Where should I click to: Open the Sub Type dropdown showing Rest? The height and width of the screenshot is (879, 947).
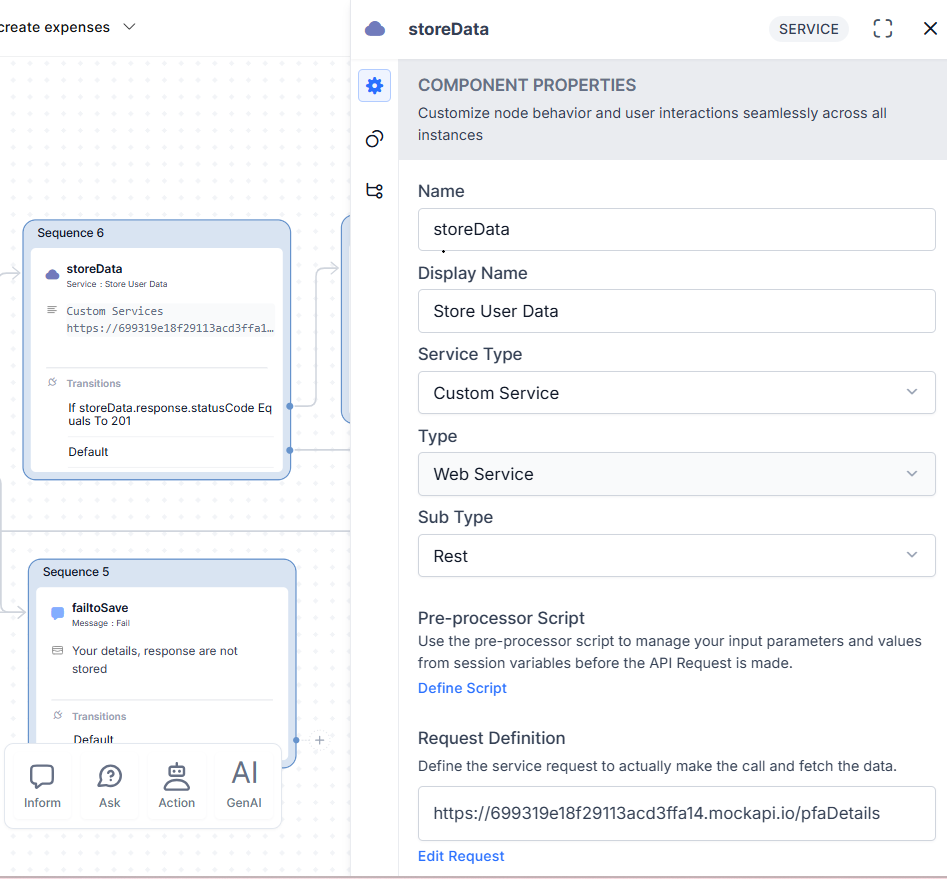pyautogui.click(x=676, y=556)
